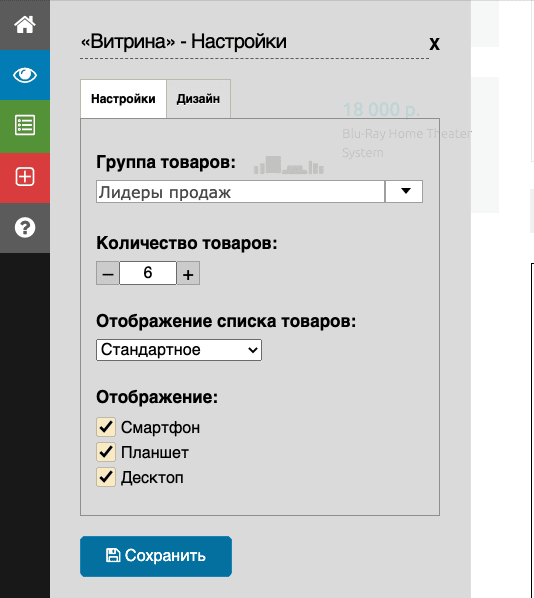Decrease product quantity with minus button
The image size is (534, 598).
click(108, 273)
